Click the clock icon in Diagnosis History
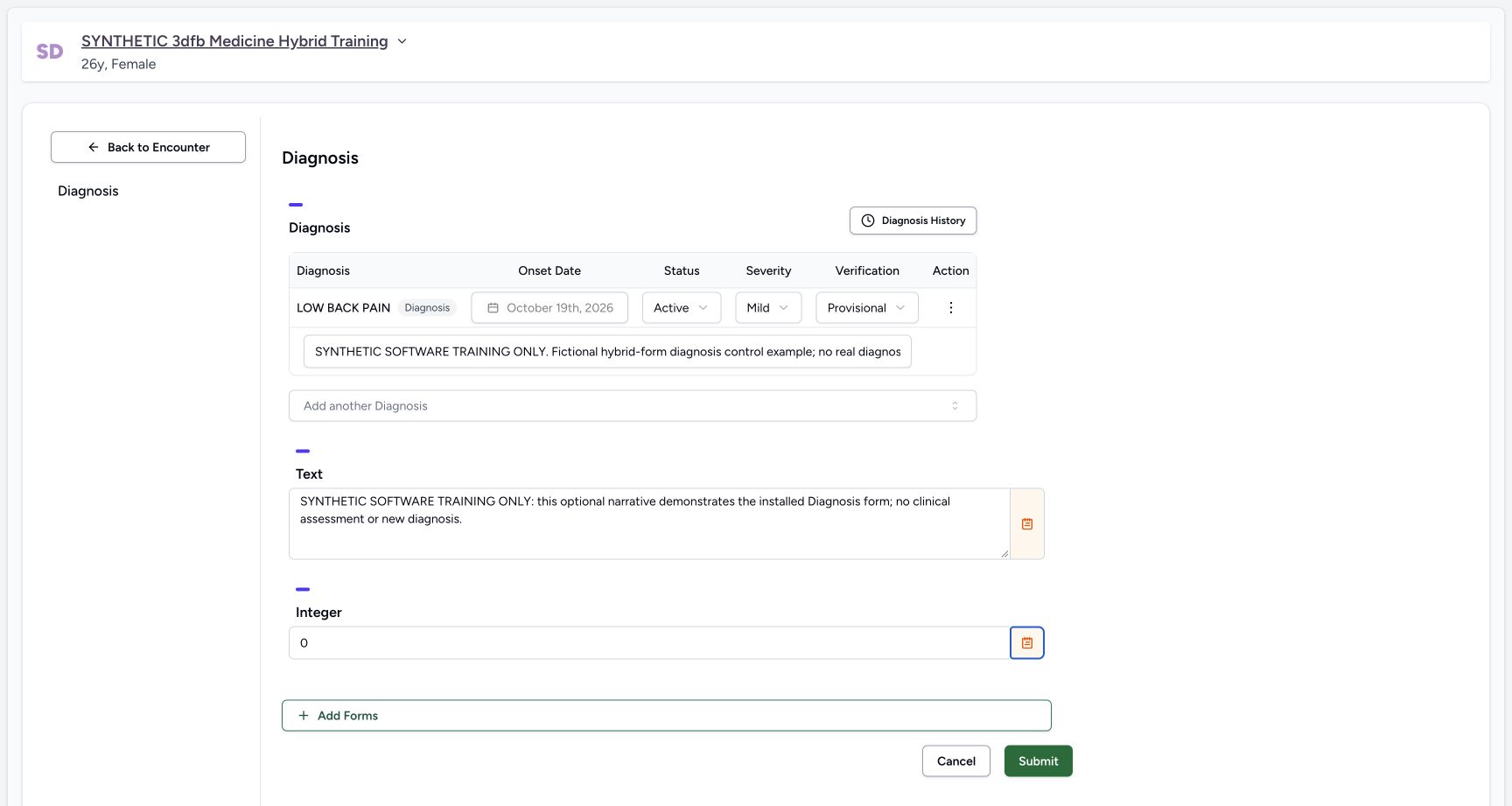The height and width of the screenshot is (806, 1512). pos(868,221)
